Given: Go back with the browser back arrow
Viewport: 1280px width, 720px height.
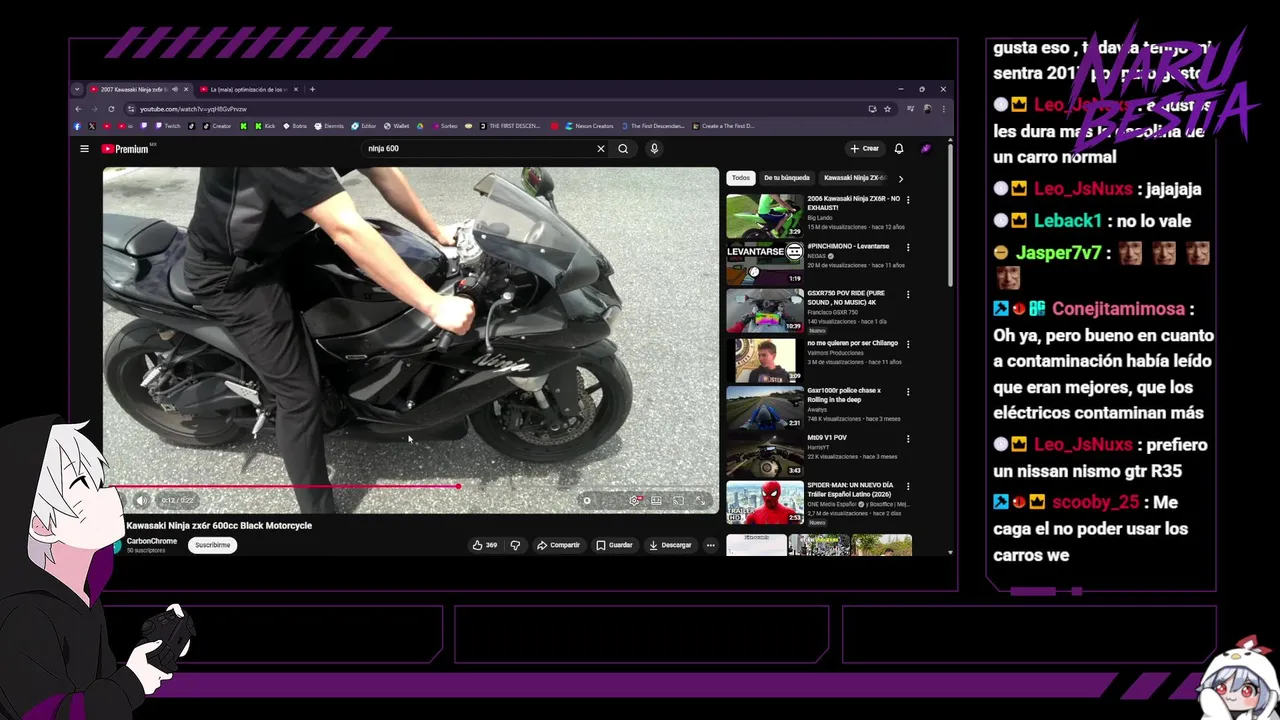Looking at the screenshot, I should tap(78, 109).
